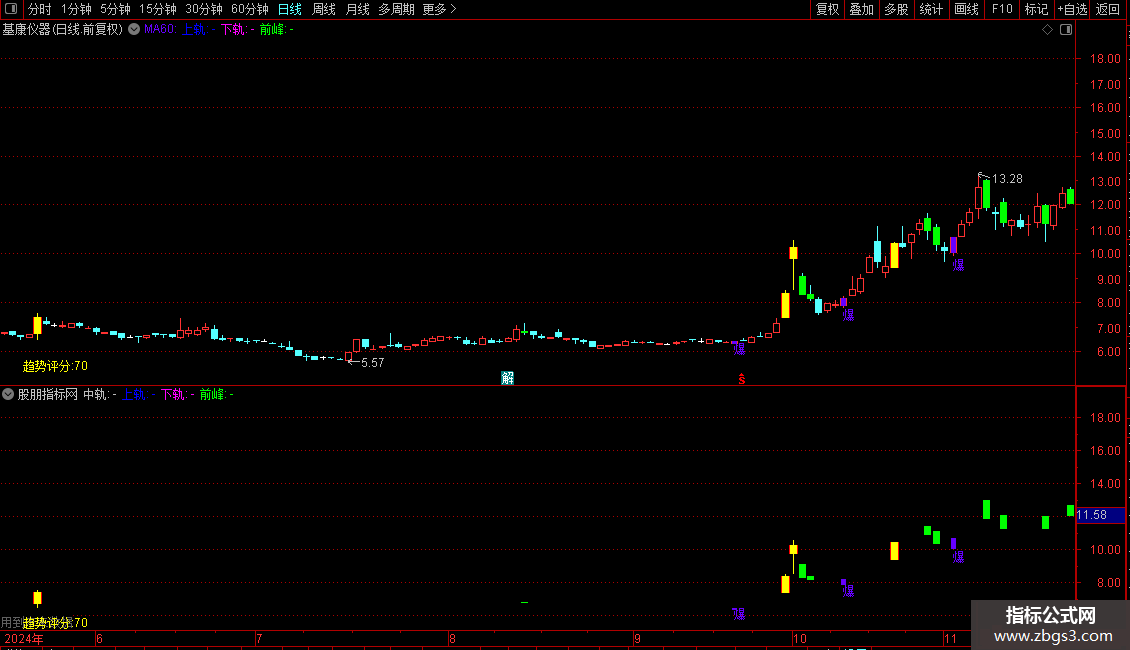The image size is (1130, 650).
Task: Select the 15分钟 period tab
Action: [158, 9]
